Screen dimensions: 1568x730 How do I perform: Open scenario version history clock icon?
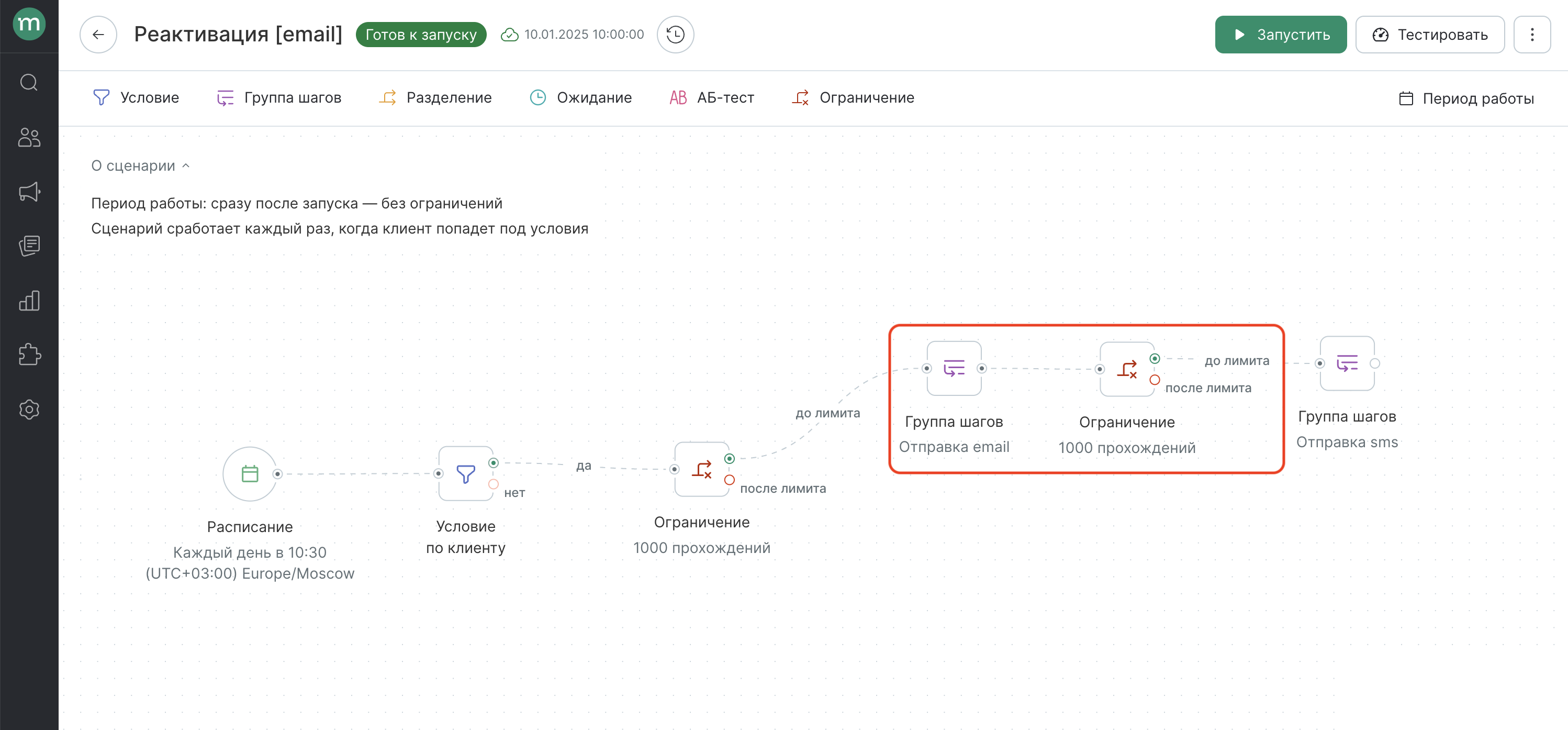675,35
